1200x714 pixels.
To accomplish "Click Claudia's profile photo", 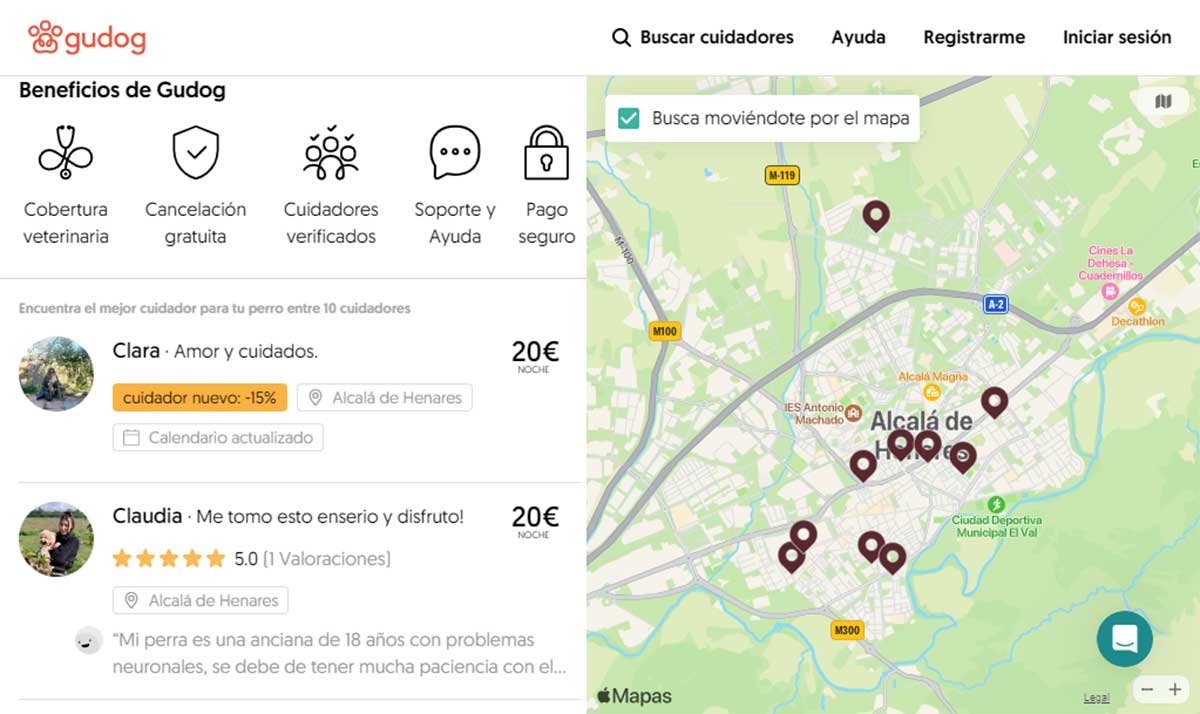I will 56,539.
